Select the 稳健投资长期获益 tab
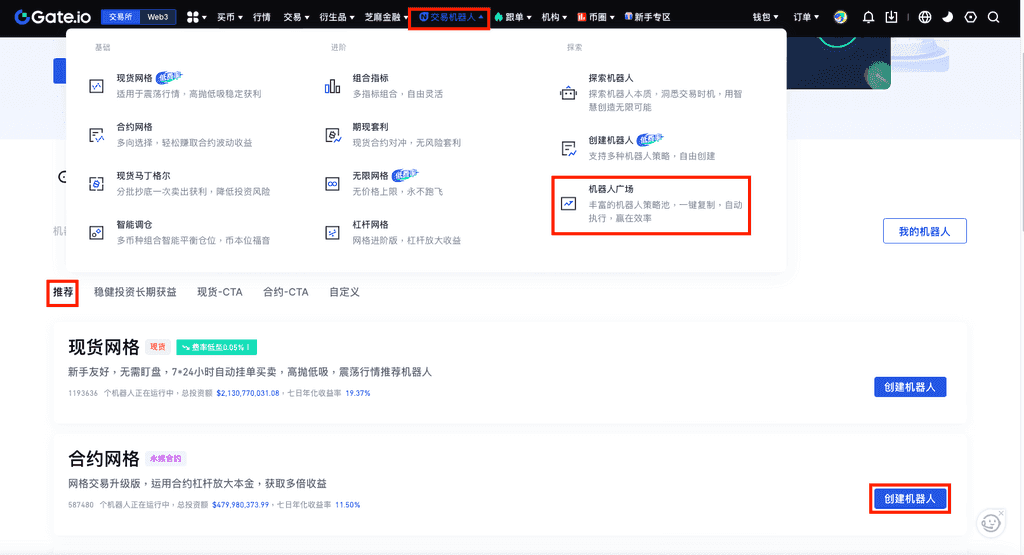The height and width of the screenshot is (555, 1024). click(135, 292)
